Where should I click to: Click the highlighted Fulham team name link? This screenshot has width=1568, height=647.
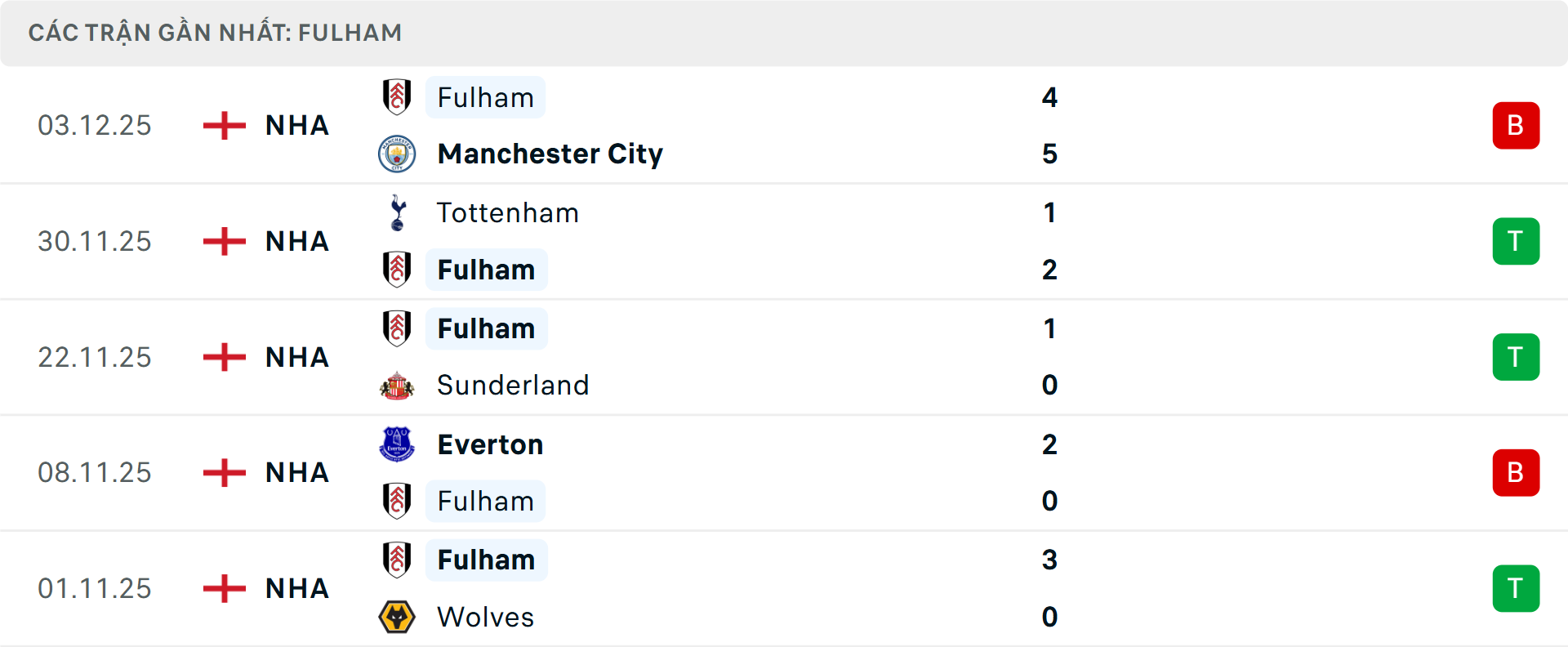point(486,97)
